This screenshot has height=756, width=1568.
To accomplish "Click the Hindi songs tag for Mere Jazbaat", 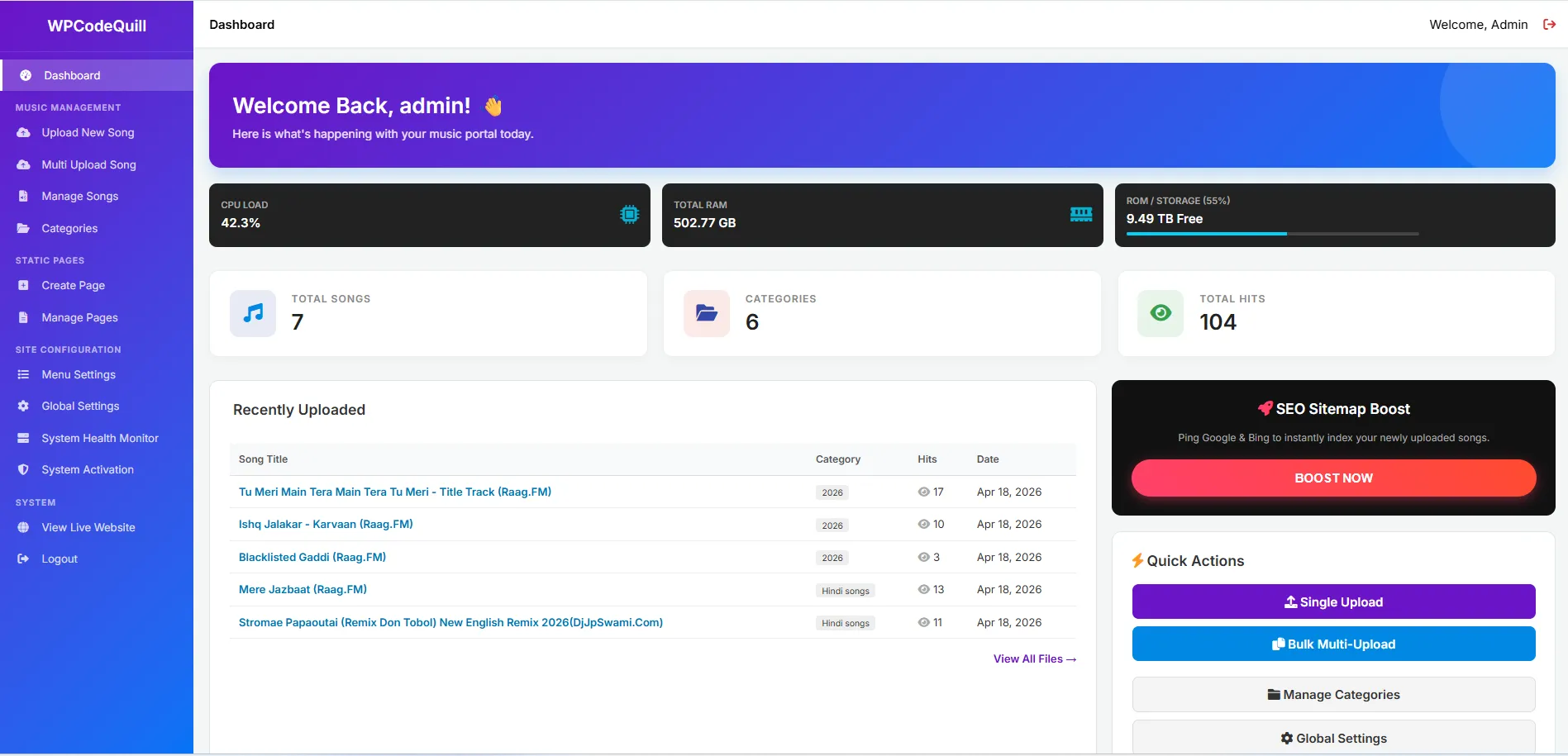I will point(845,591).
